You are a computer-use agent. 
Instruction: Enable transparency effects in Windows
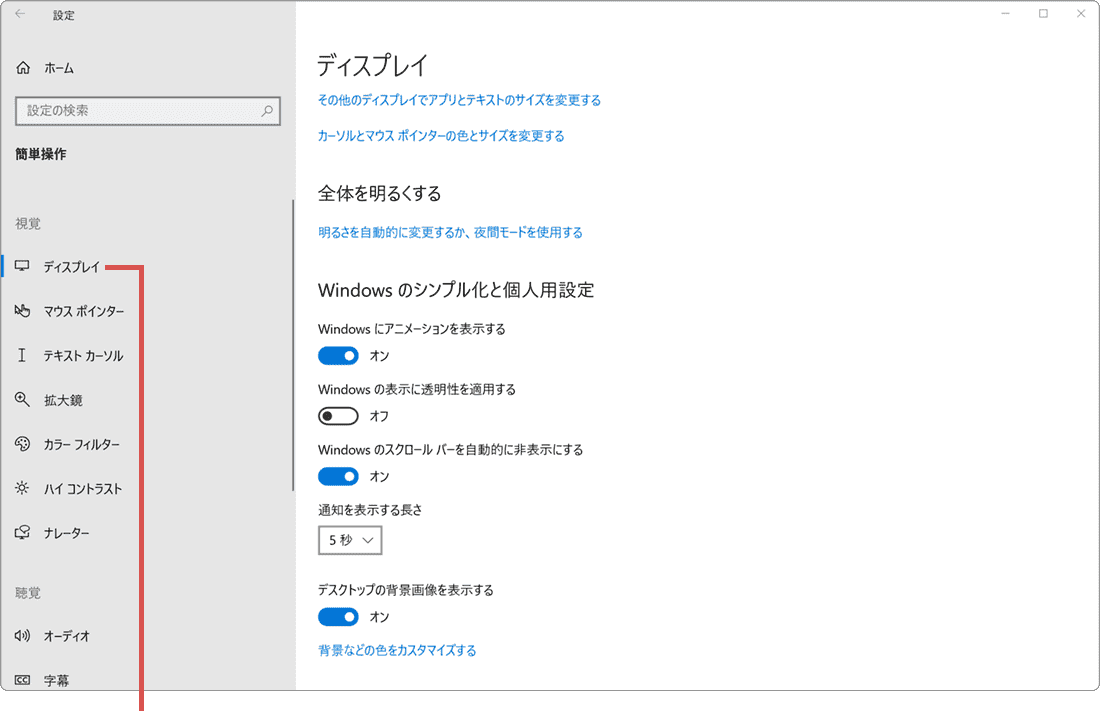338,415
